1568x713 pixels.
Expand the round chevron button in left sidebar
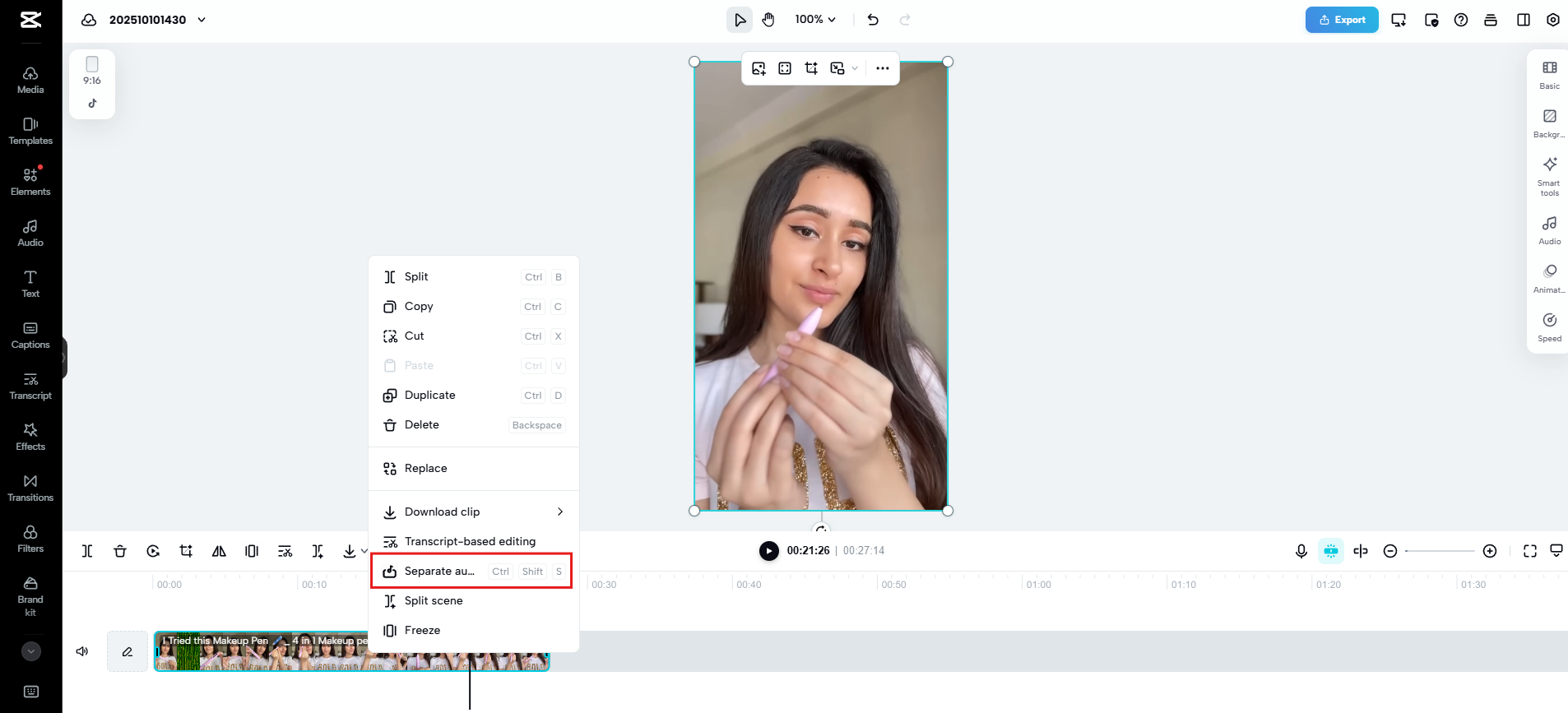31,651
